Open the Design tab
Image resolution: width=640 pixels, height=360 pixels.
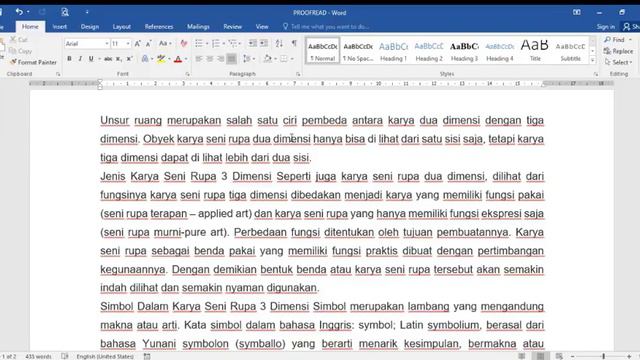pyautogui.click(x=90, y=27)
